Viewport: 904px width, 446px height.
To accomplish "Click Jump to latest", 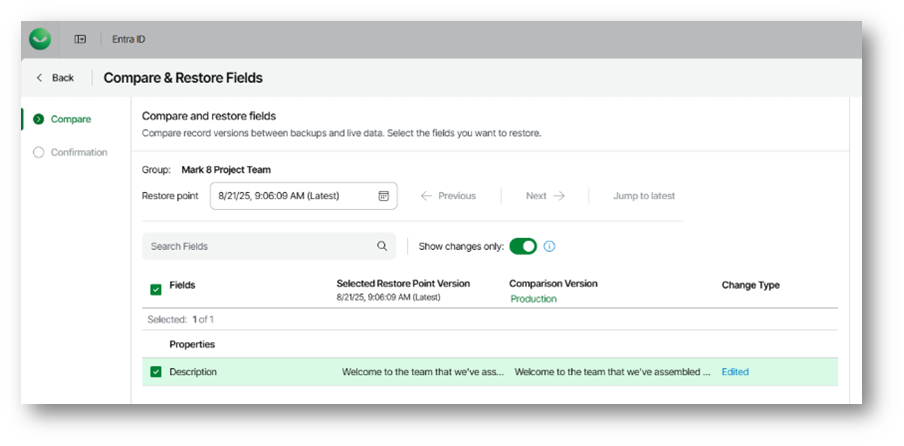I will pos(643,196).
